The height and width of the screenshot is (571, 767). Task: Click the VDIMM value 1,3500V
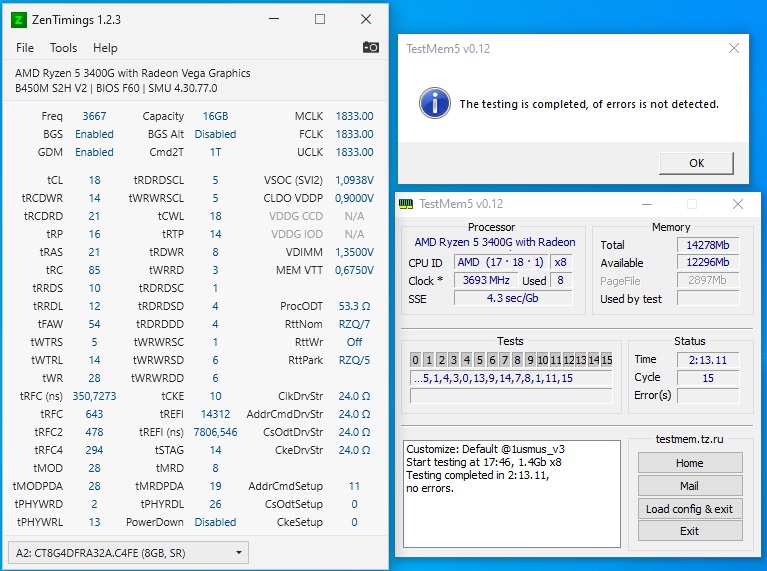pos(354,252)
